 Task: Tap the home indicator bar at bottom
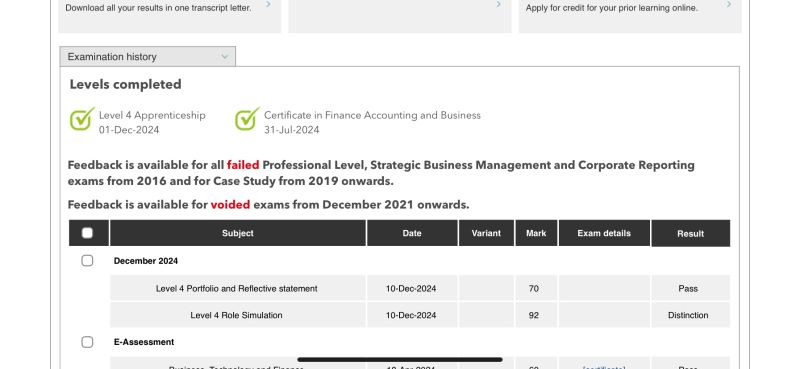tap(400, 360)
